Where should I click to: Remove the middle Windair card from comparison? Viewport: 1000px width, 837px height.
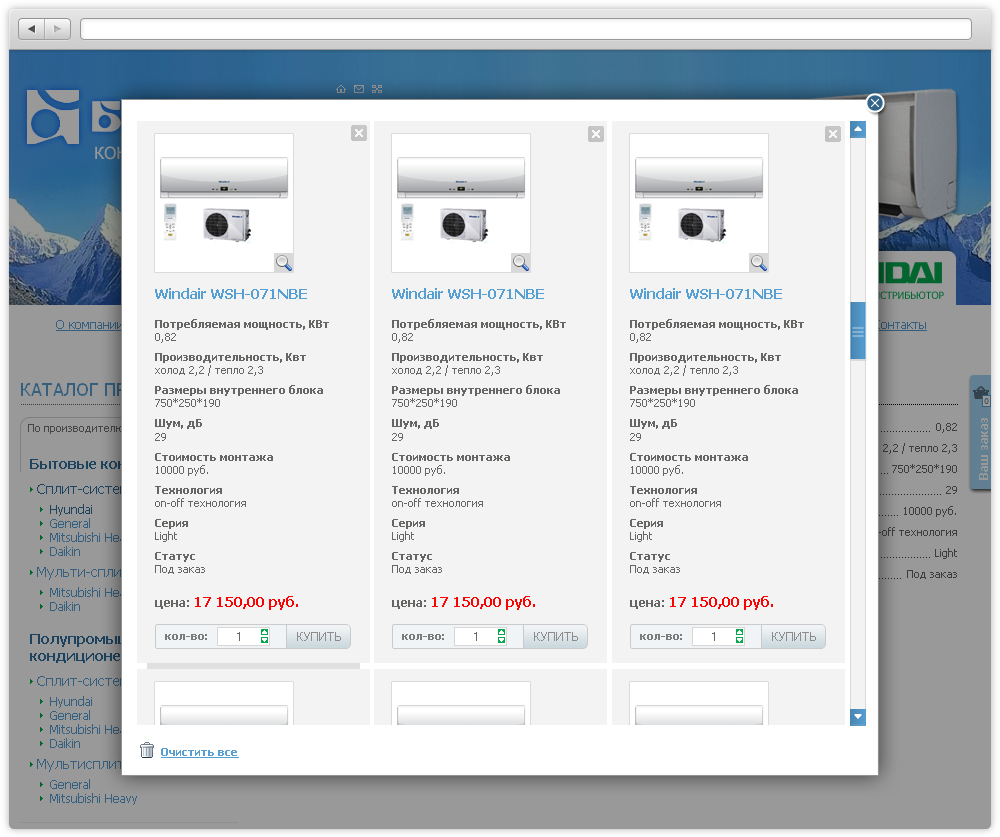[x=596, y=133]
